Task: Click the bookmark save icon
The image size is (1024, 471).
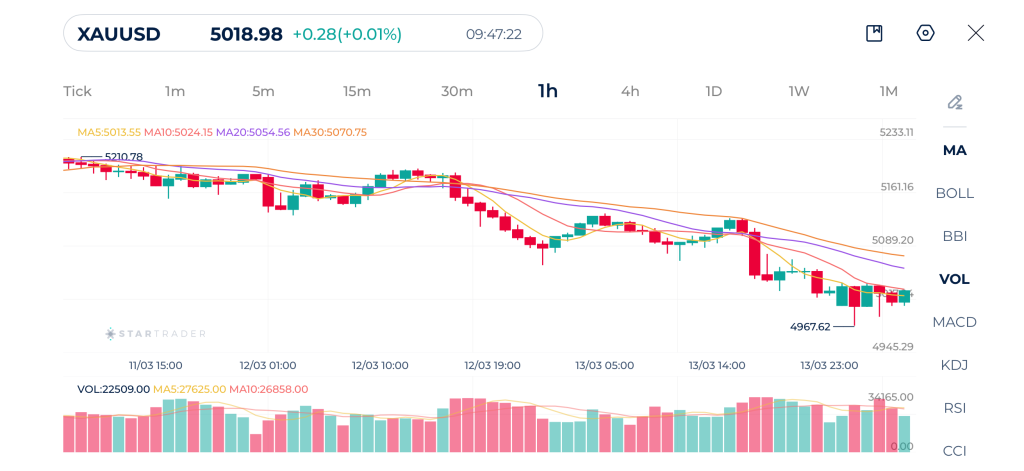Action: (874, 33)
